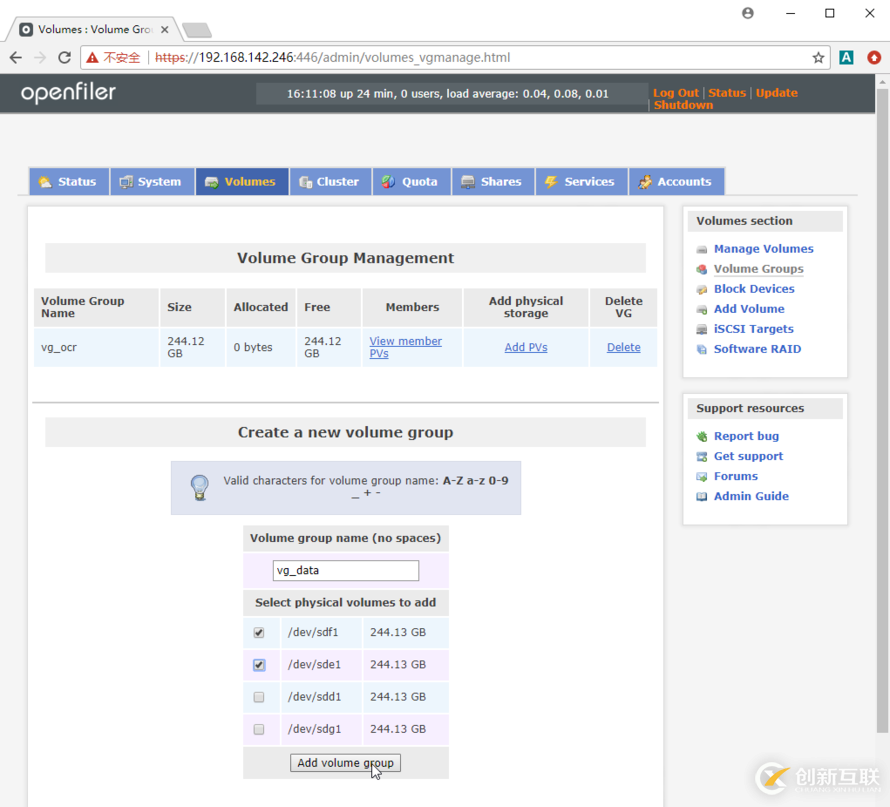Open View member PVs link
Image resolution: width=890 pixels, height=807 pixels.
(x=405, y=347)
